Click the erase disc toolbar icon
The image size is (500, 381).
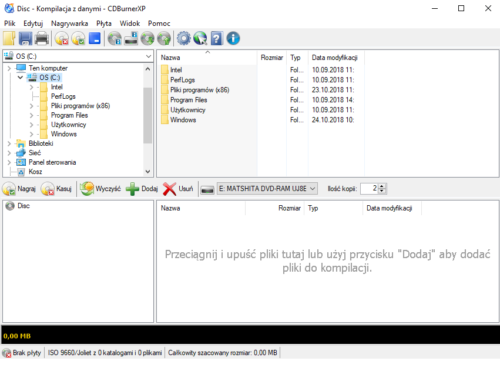tap(62, 38)
